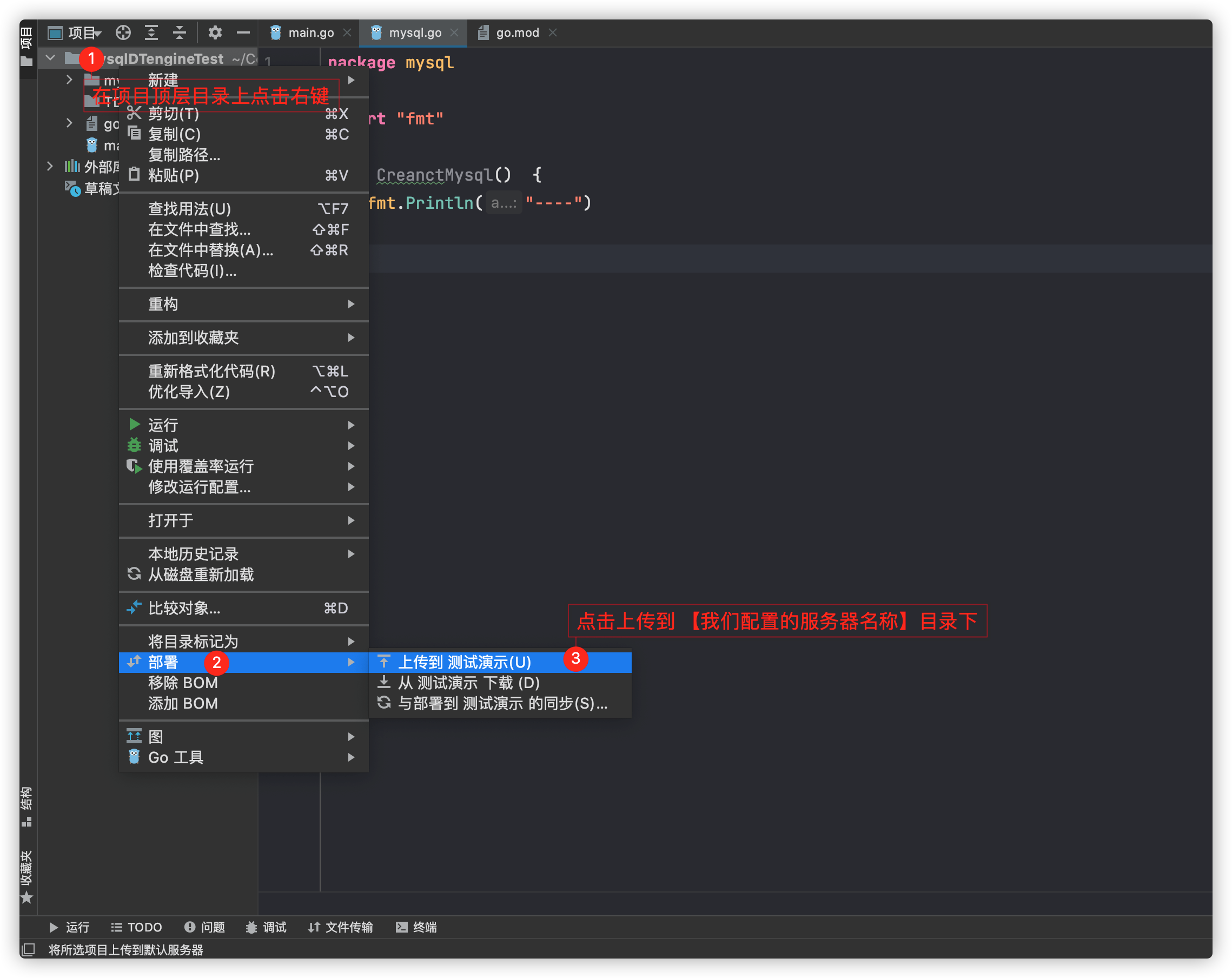
Task: Toggle tool window bars via the bottom-left corner icon
Action: 28,949
